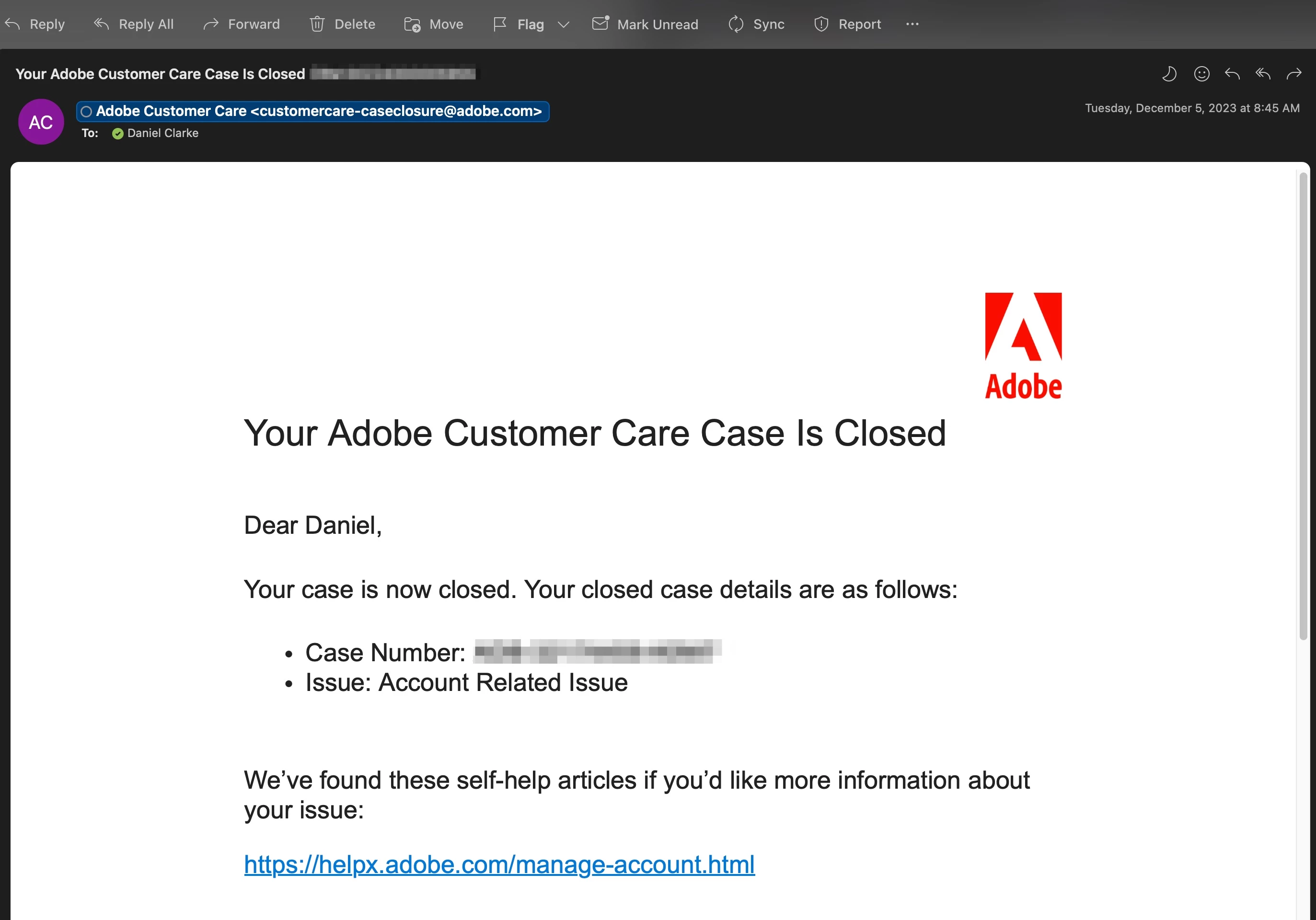Report this email via the shield icon
Screen dimensions: 1316x920
click(x=847, y=24)
